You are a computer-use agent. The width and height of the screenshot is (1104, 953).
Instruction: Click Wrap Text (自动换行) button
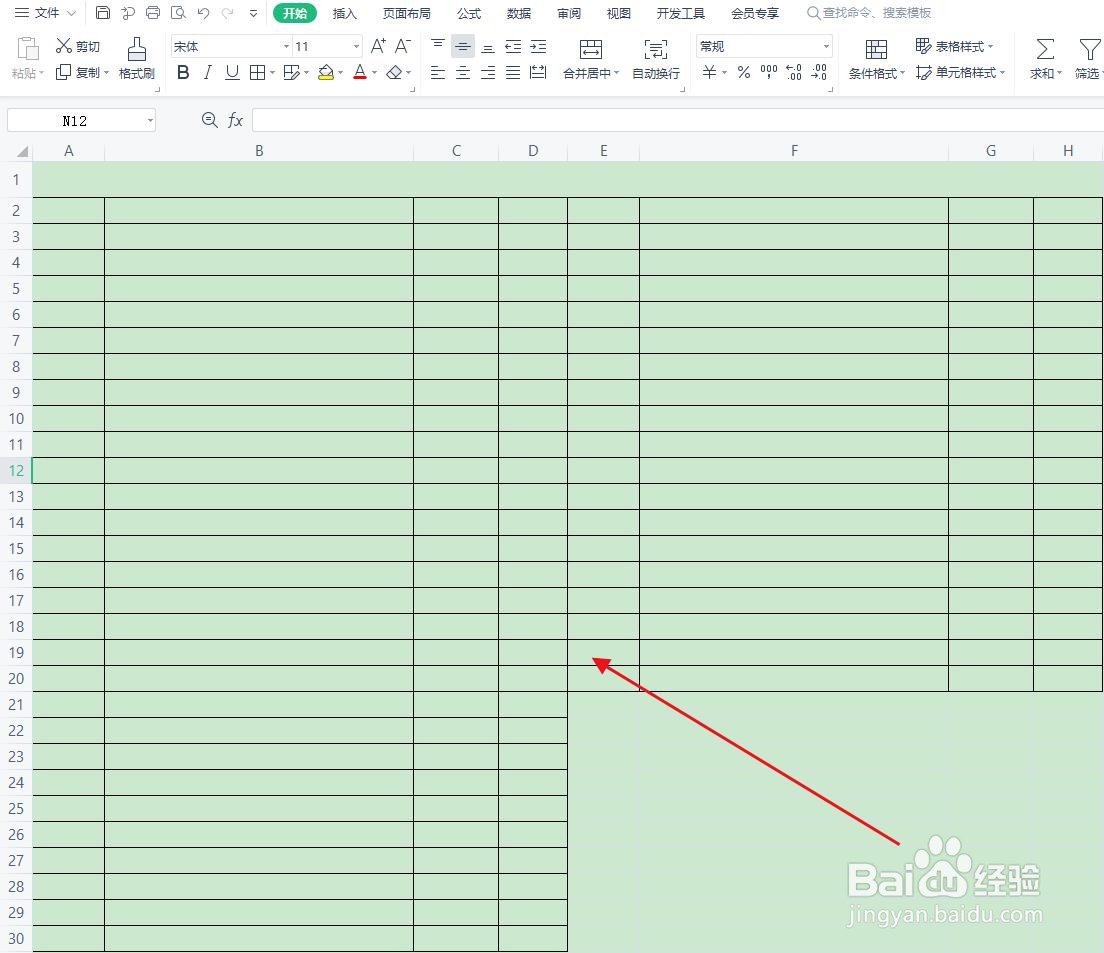point(656,58)
